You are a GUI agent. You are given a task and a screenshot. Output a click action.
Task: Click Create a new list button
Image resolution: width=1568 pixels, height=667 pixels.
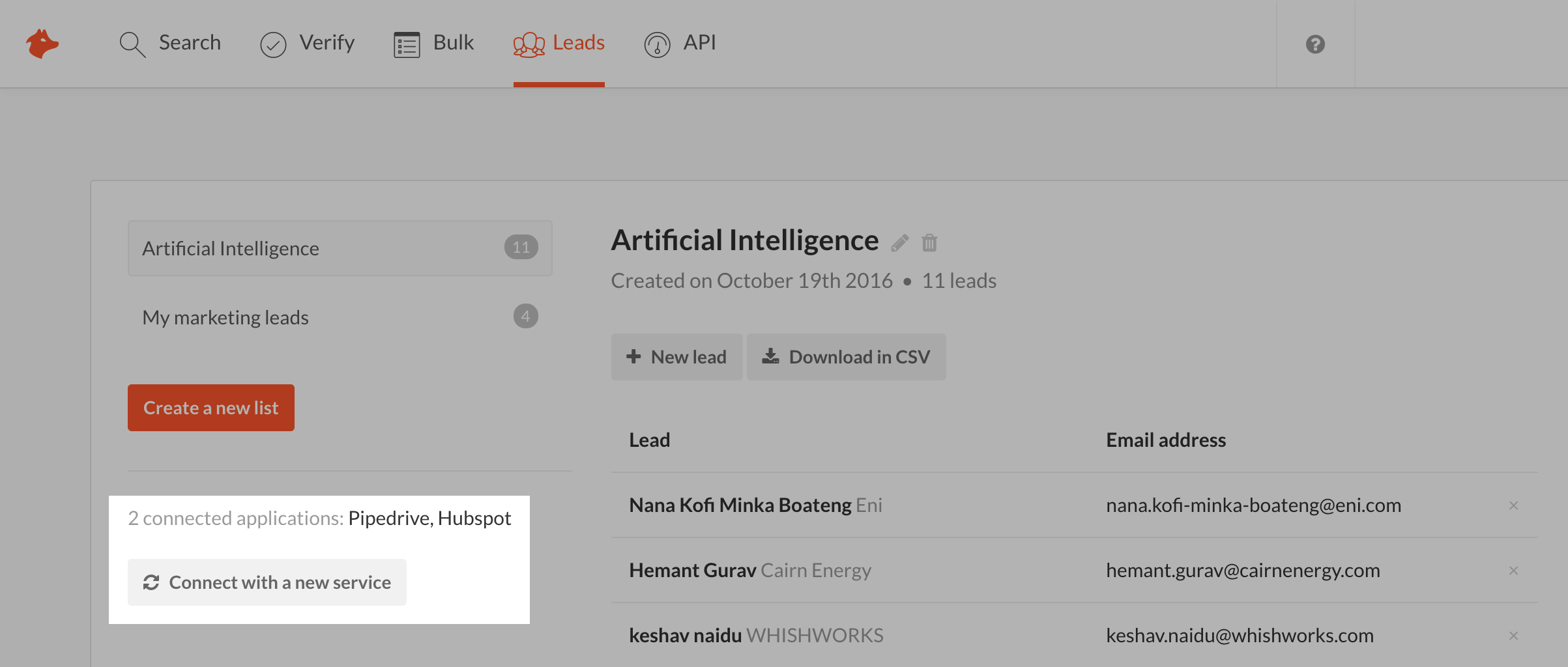211,408
